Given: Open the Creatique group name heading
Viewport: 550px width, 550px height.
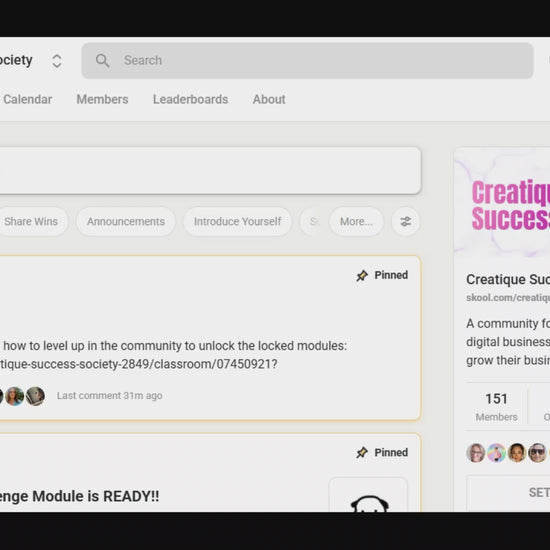Looking at the screenshot, I should tap(508, 280).
